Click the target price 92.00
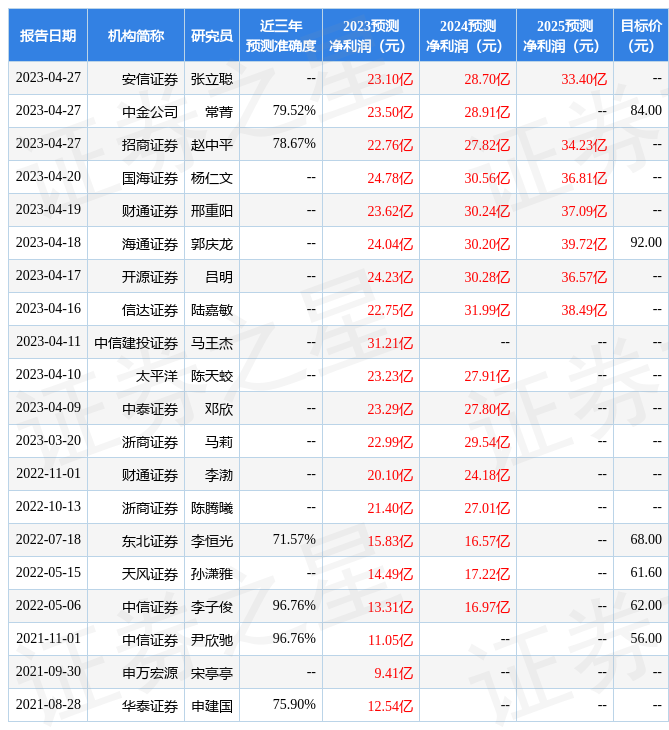This screenshot has width=669, height=730. click(646, 243)
